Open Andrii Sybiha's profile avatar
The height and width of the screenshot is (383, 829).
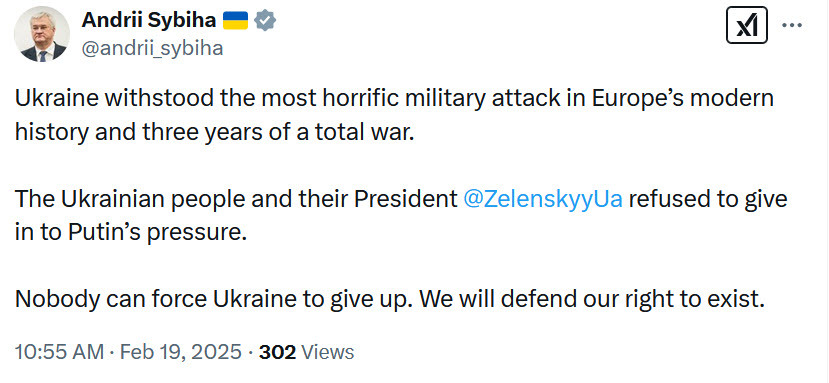coord(42,34)
